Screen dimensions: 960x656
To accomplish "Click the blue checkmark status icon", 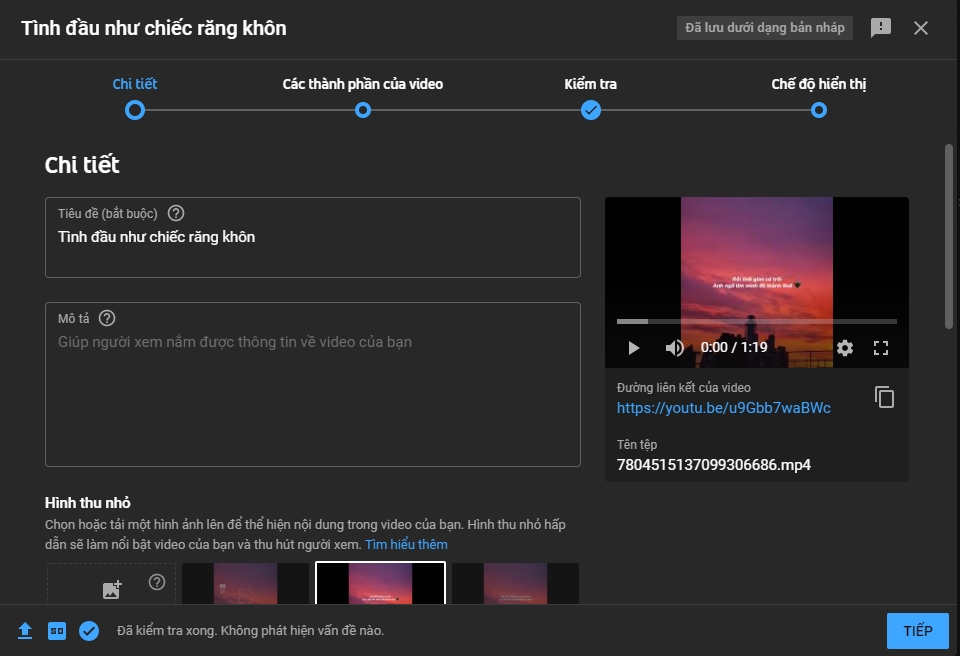I will [89, 630].
